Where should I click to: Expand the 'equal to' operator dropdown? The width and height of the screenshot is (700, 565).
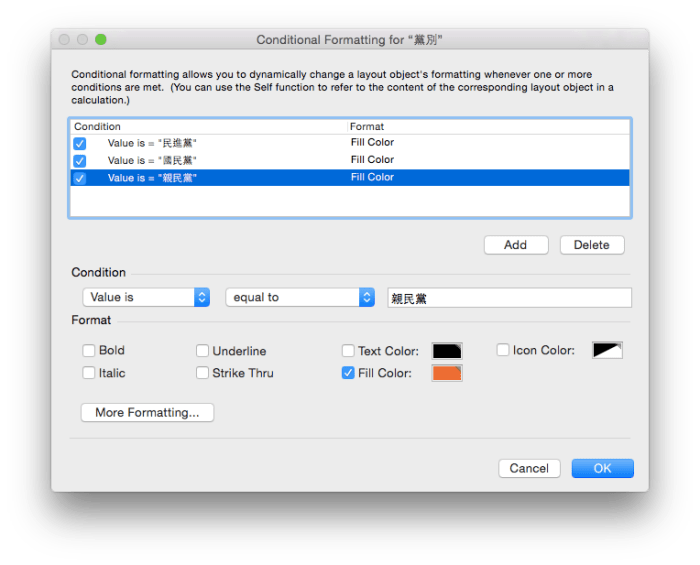(300, 297)
